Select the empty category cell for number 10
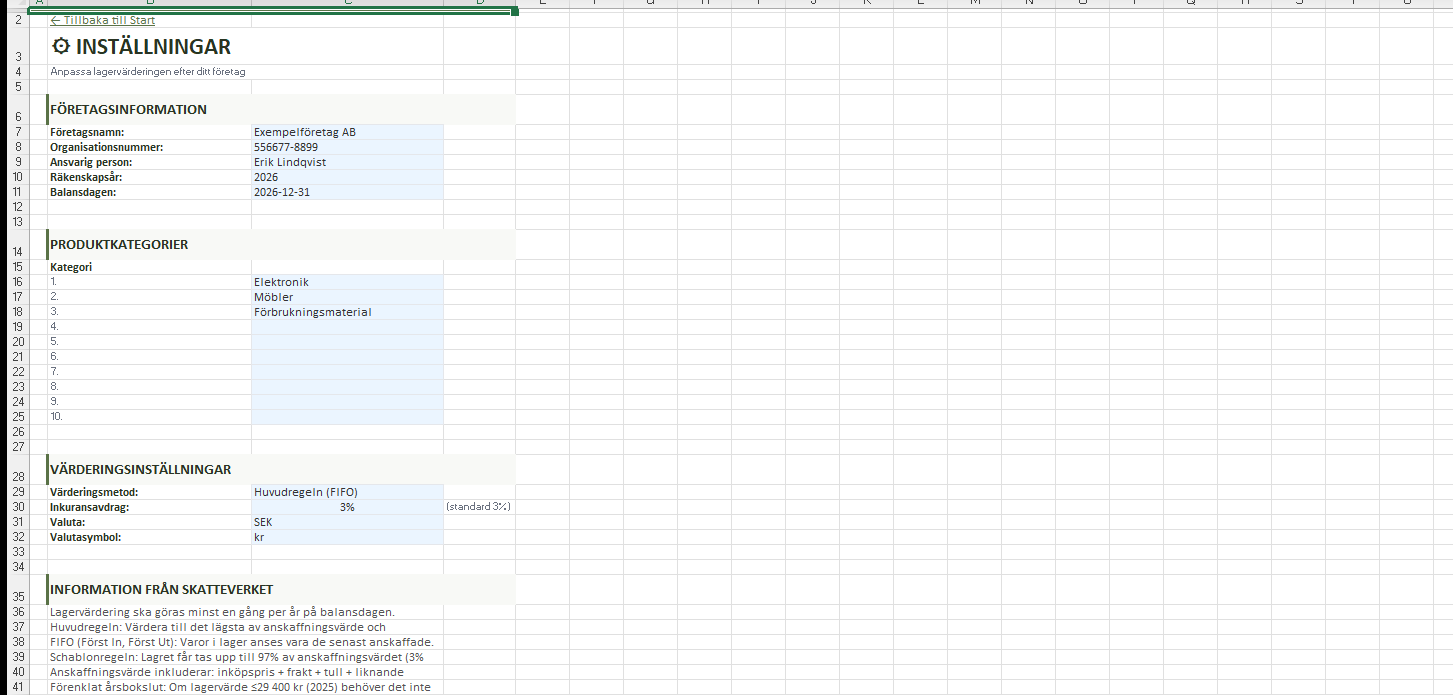Image resolution: width=1453 pixels, height=695 pixels. (x=347, y=417)
